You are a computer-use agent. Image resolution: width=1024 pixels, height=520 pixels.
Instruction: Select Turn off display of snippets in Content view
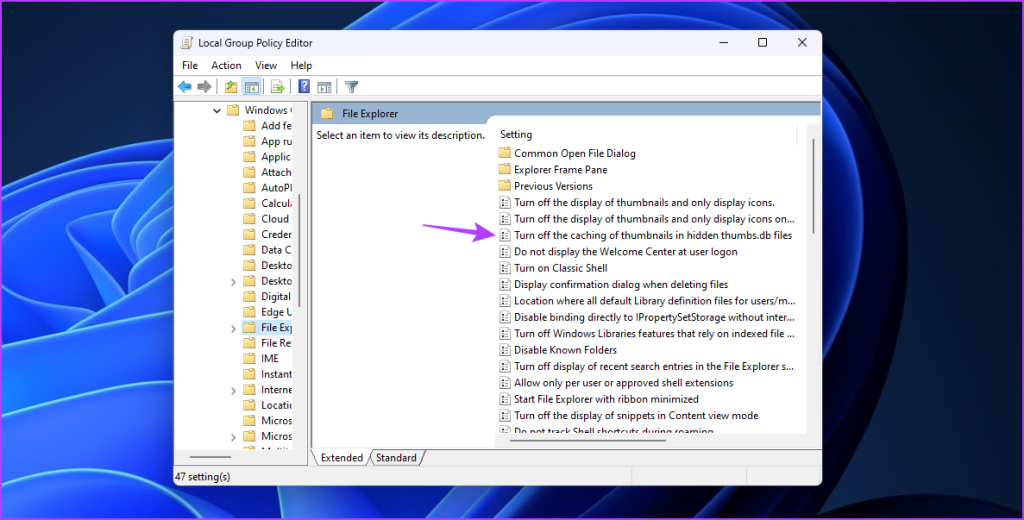[628, 415]
